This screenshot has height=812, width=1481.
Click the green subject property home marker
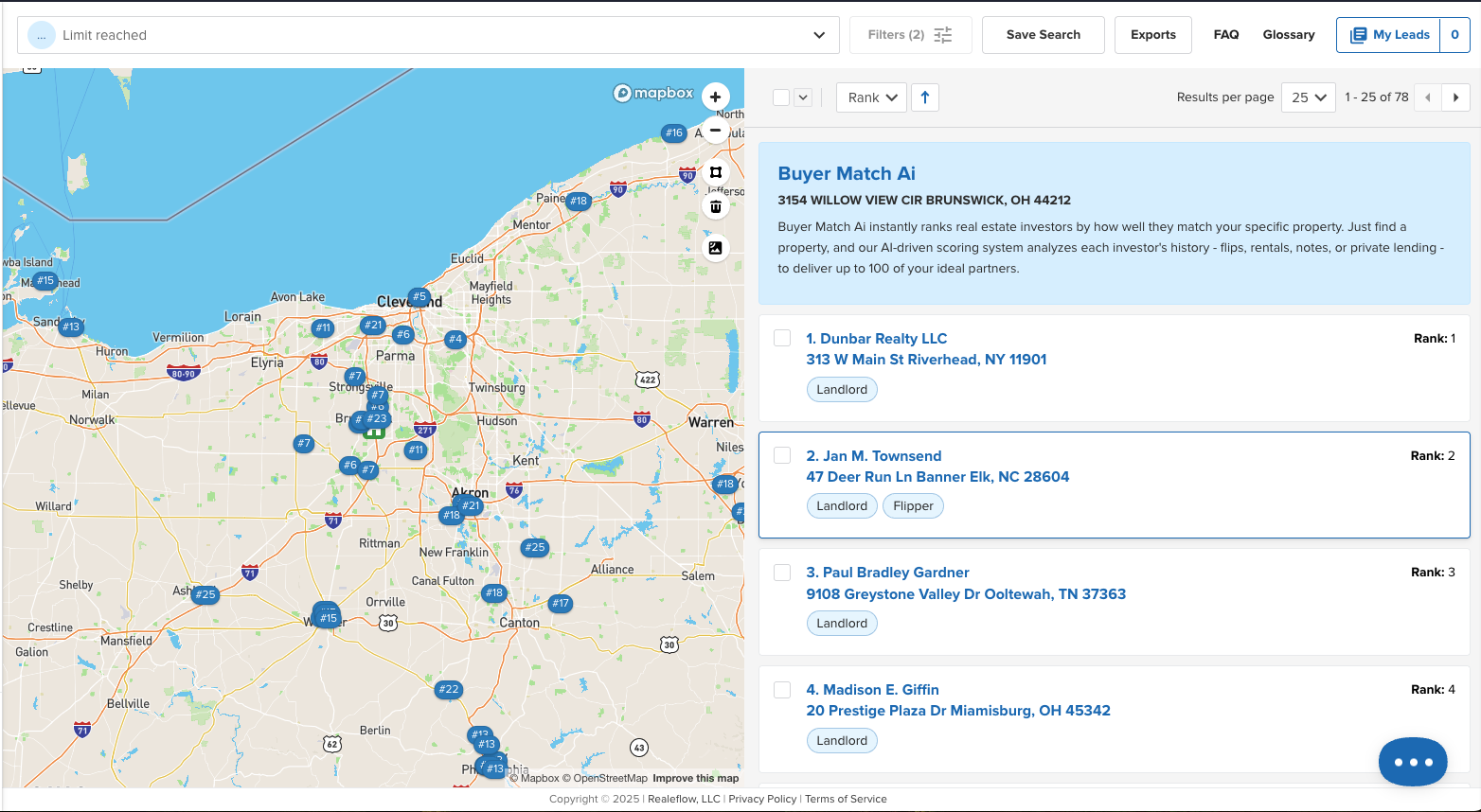pos(375,432)
